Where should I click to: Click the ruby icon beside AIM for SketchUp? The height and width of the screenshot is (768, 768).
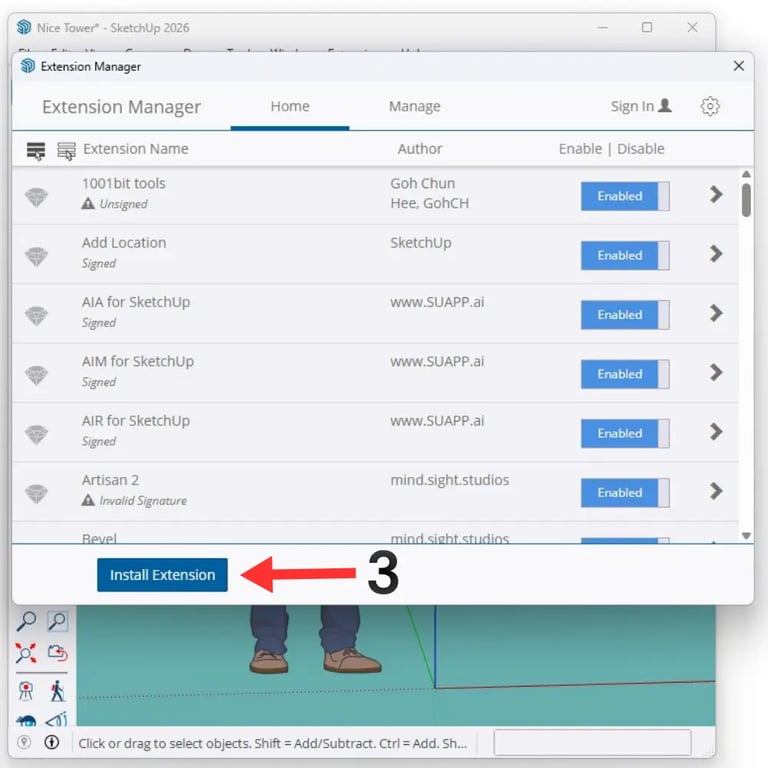[x=37, y=375]
